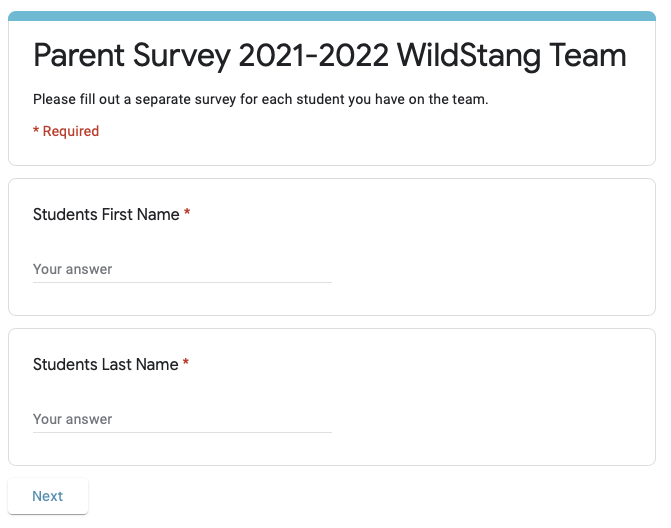
Task: Click the red asterisk beside Students Last Name
Action: (x=186, y=364)
